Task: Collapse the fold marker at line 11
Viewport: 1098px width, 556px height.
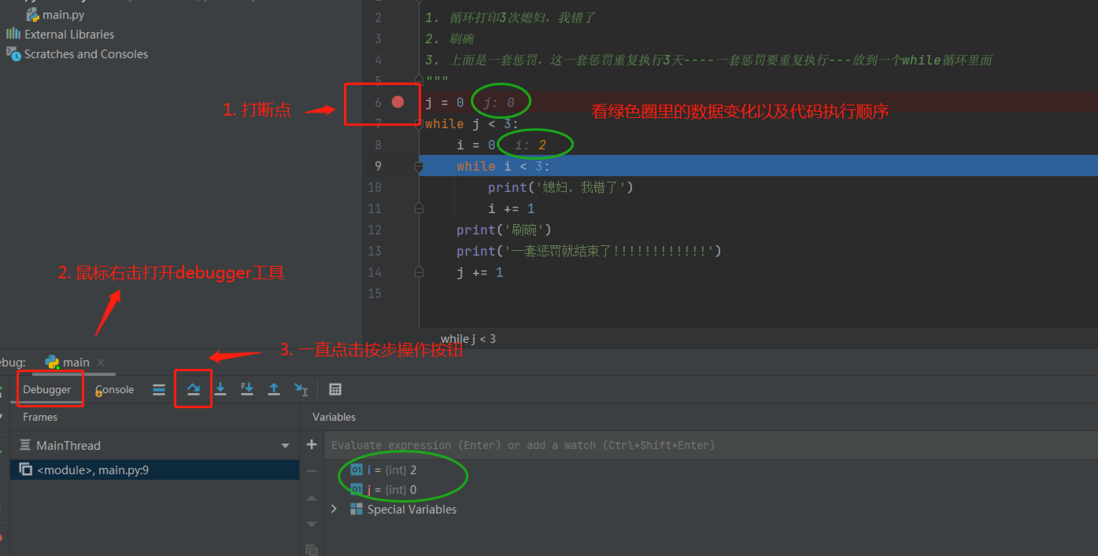Action: (x=419, y=208)
